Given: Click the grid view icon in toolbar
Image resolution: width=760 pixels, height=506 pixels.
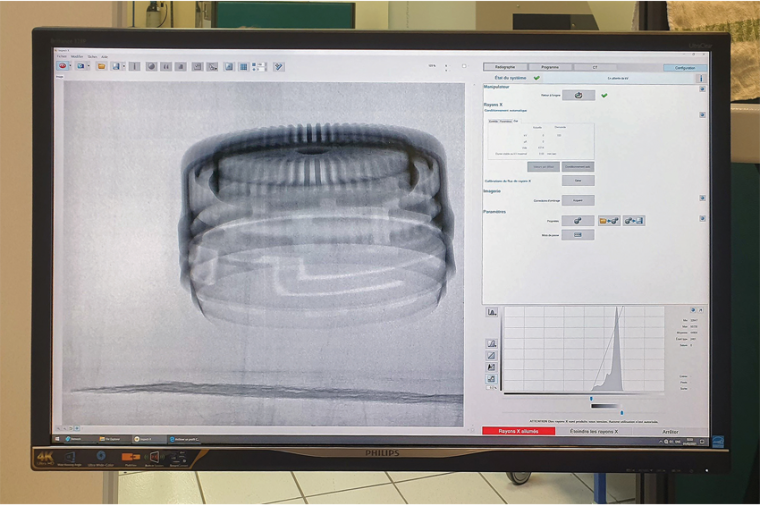Looking at the screenshot, I should click(243, 67).
